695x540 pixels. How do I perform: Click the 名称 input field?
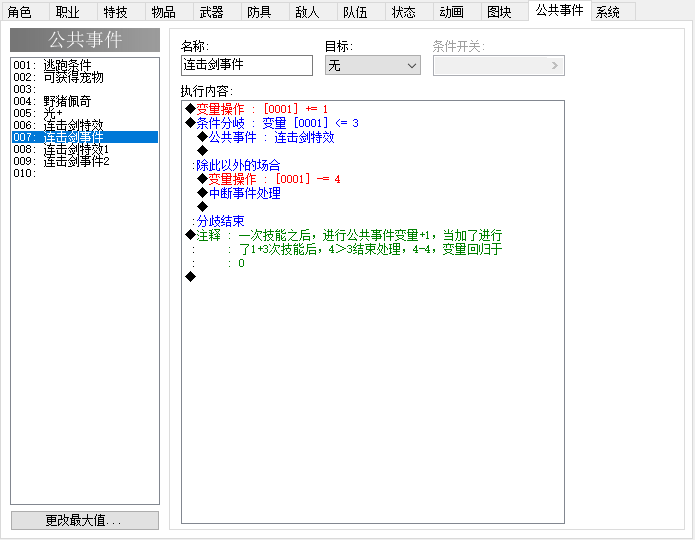(247, 65)
